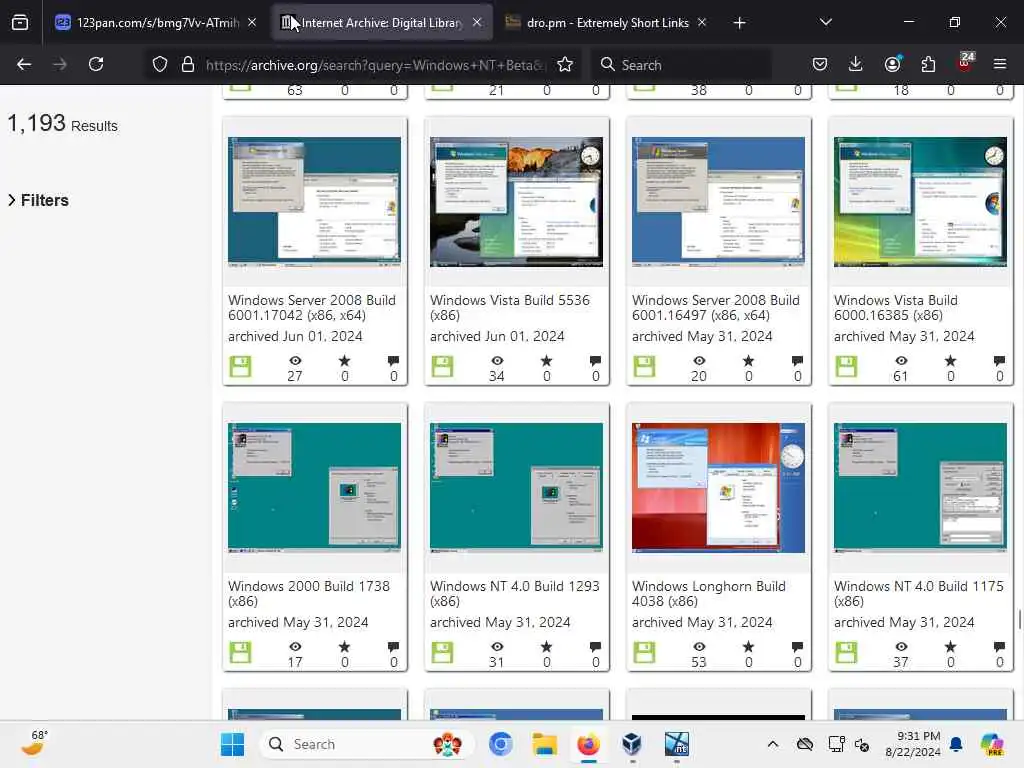The height and width of the screenshot is (768, 1024).
Task: Close the 123pan.com tab
Action: 252,22
